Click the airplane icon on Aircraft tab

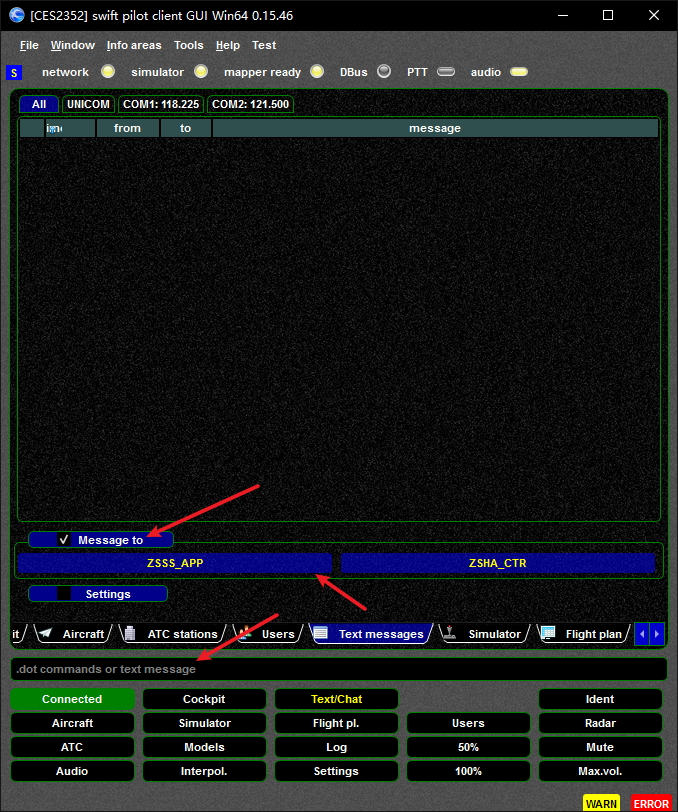[x=45, y=634]
